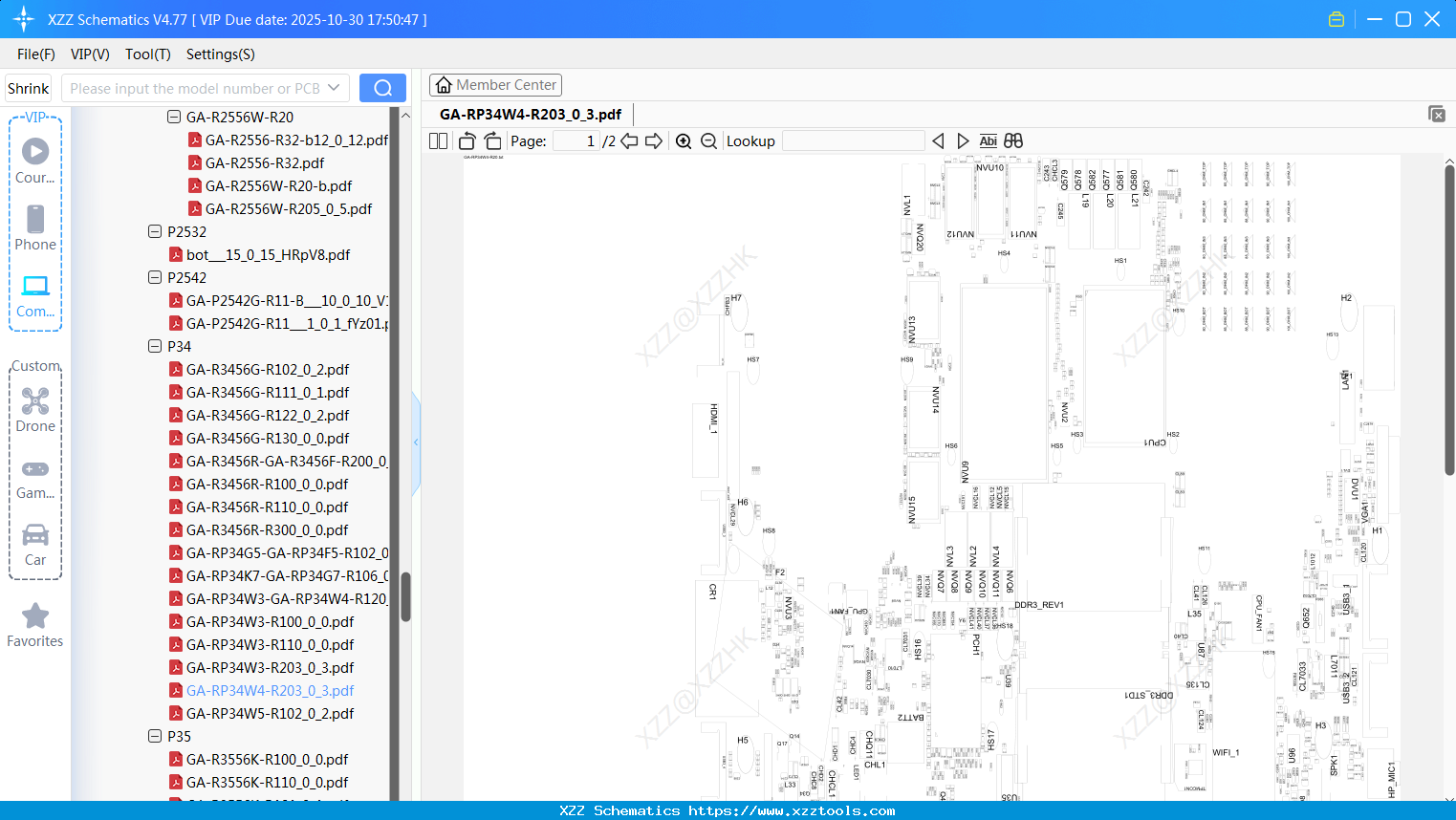Open the Settings(S) menu
This screenshot has height=820, width=1456.
pos(221,54)
